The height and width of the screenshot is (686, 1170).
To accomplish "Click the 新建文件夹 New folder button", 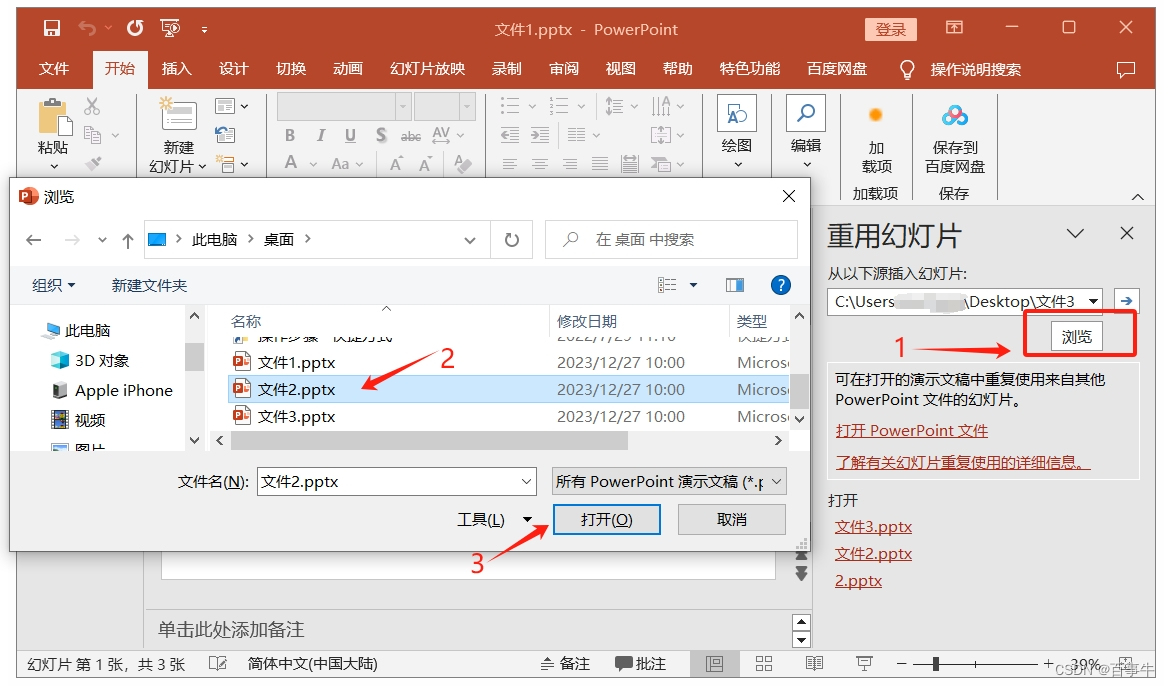I will pyautogui.click(x=149, y=285).
